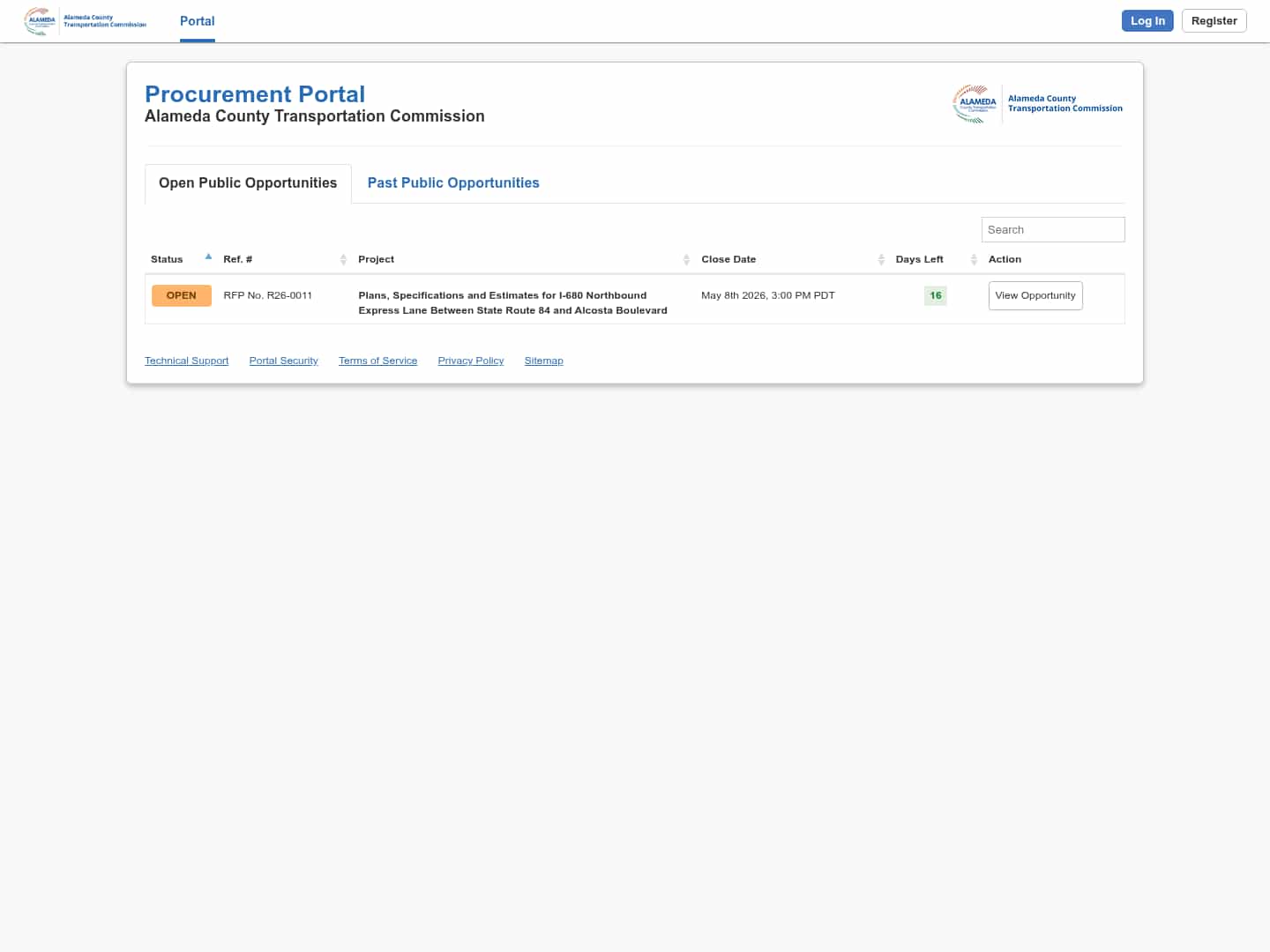Open the Portal navigation tab
Image resolution: width=1270 pixels, height=952 pixels.
198,21
